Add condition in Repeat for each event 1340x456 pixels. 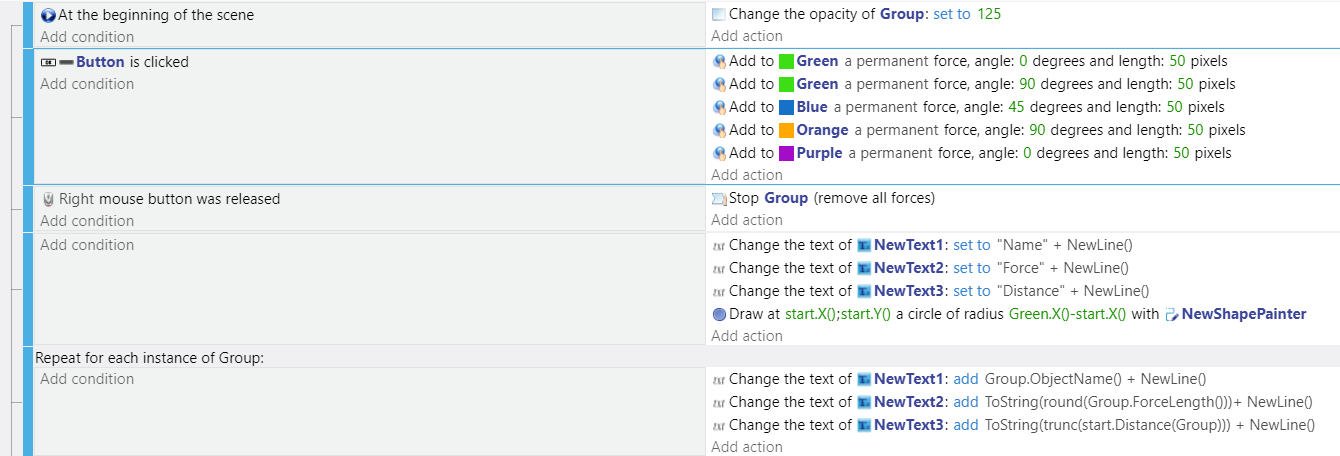pyautogui.click(x=87, y=379)
